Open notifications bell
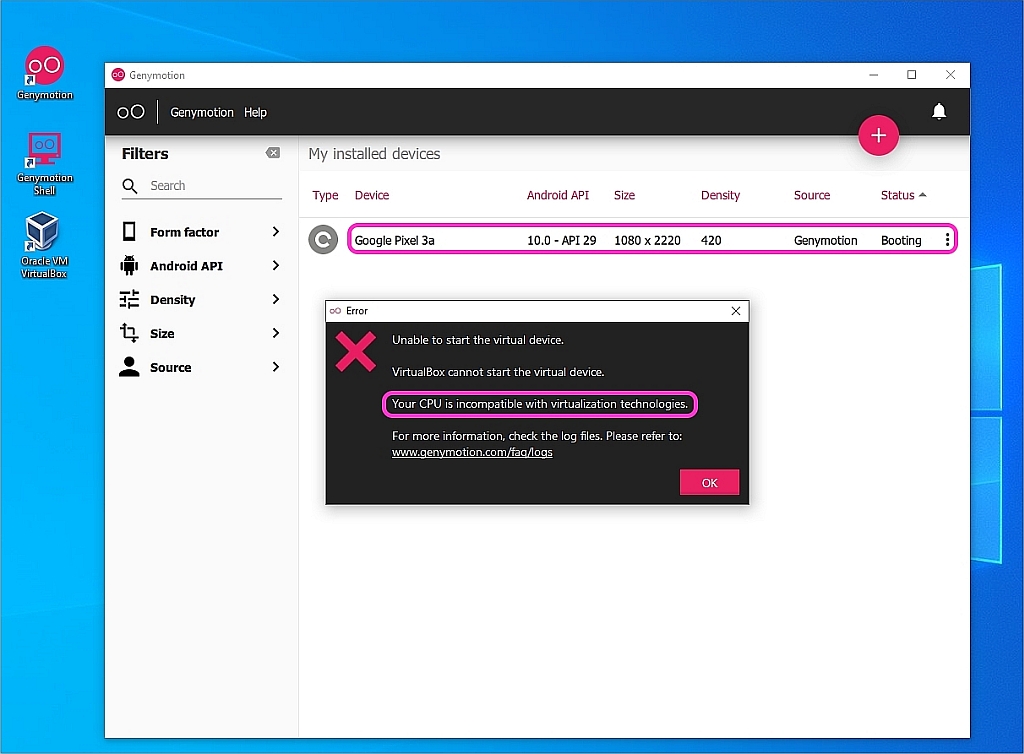 coord(939,112)
